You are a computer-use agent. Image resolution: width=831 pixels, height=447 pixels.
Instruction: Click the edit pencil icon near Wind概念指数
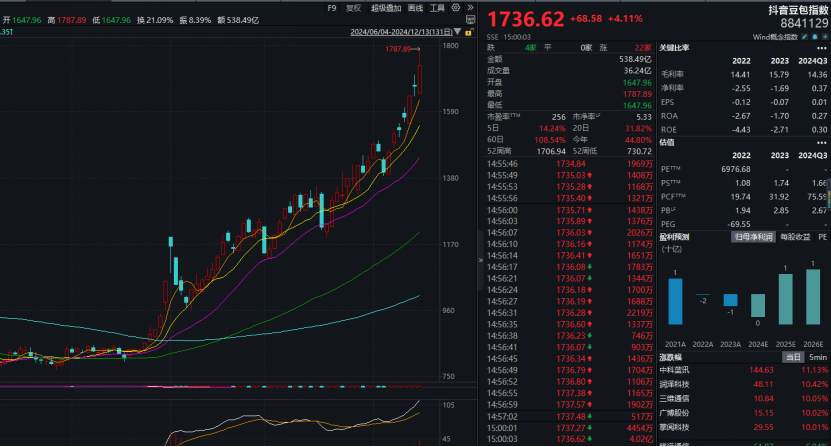(807, 39)
